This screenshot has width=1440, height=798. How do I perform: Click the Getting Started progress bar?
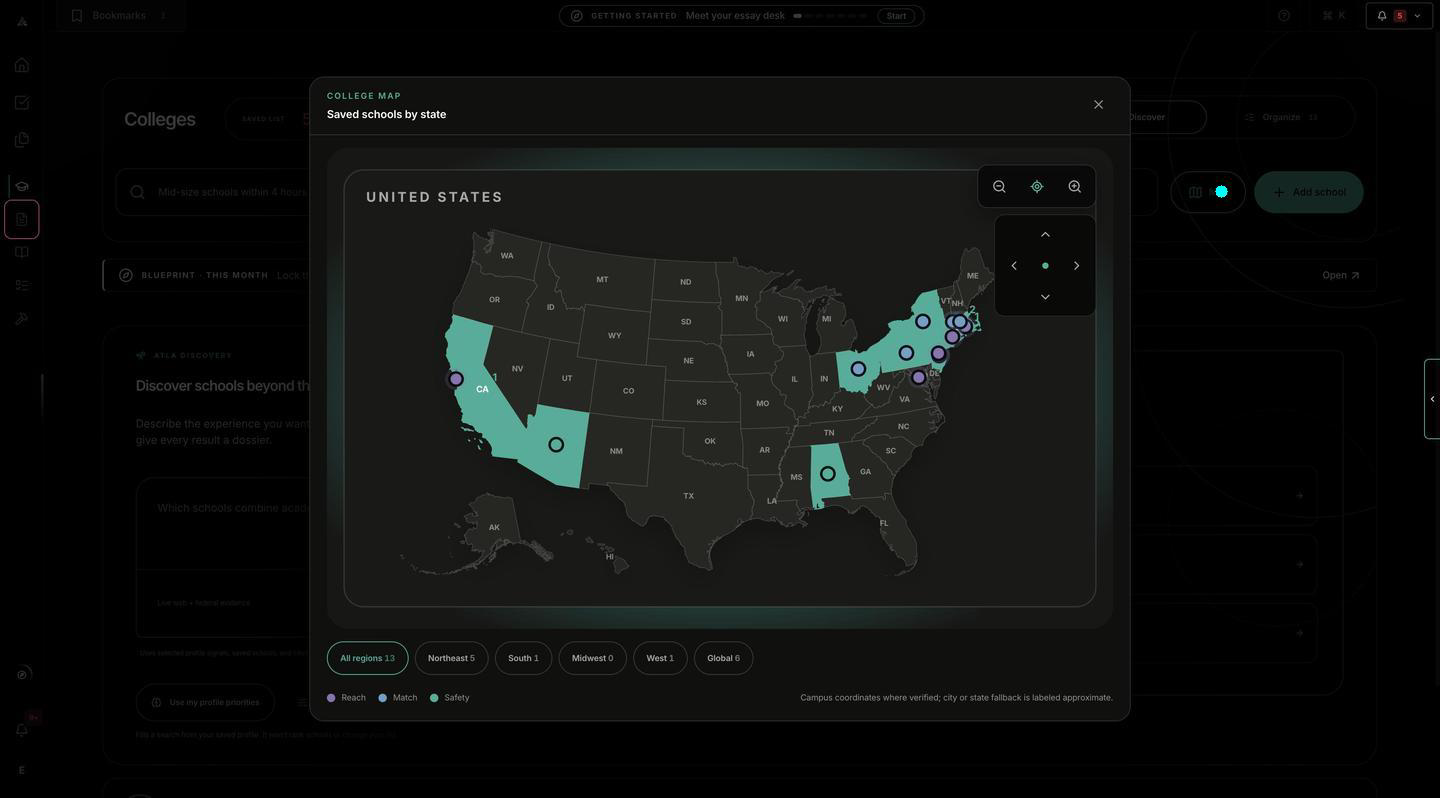click(830, 16)
